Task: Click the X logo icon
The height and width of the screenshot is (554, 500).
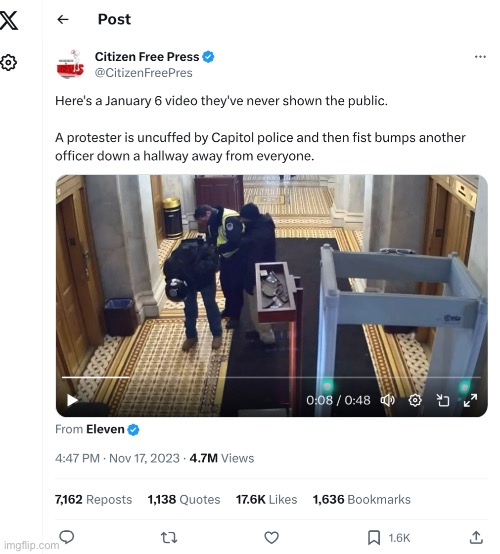Action: pyautogui.click(x=8, y=20)
